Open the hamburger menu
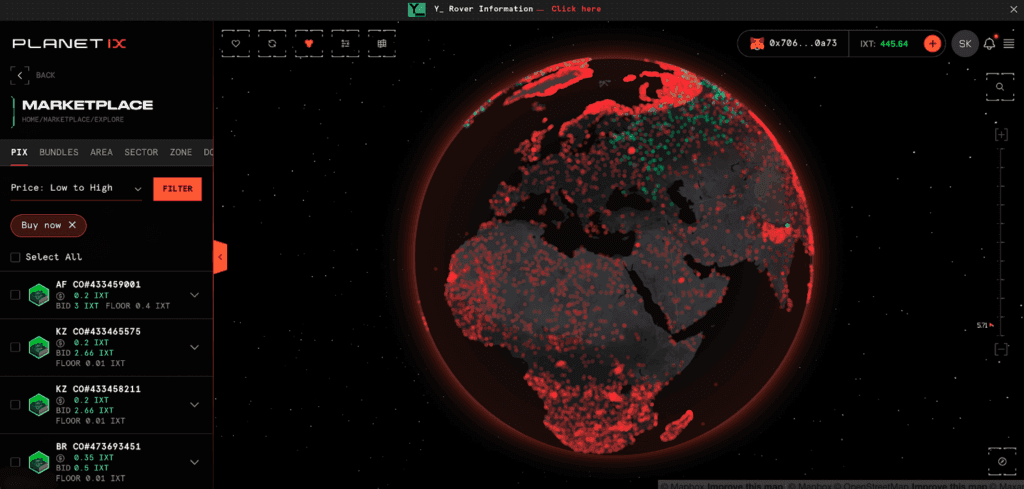The width and height of the screenshot is (1024, 489). coord(1008,44)
